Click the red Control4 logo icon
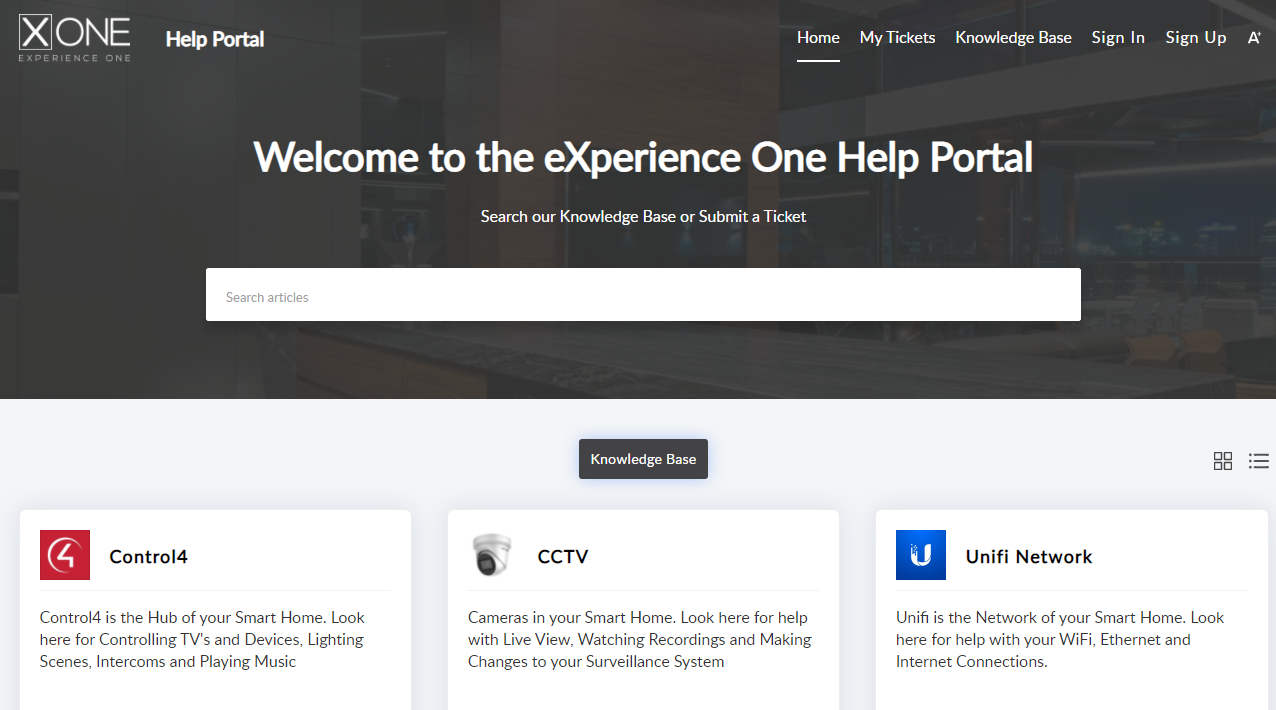This screenshot has width=1276, height=710. pos(65,555)
